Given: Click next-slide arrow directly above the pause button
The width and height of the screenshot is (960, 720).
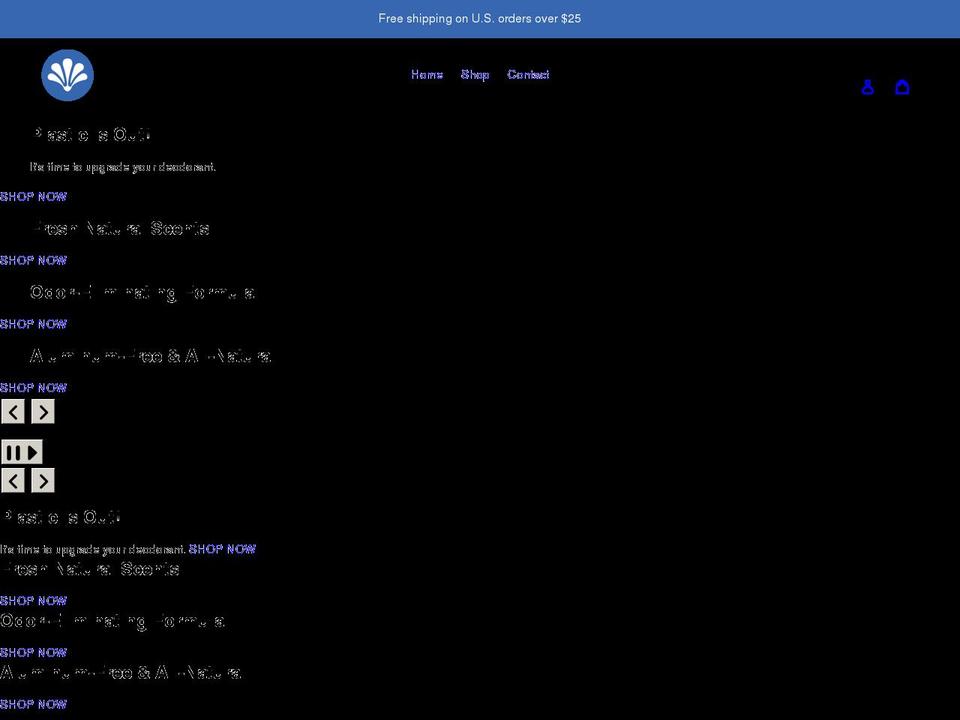Looking at the screenshot, I should (x=43, y=411).
